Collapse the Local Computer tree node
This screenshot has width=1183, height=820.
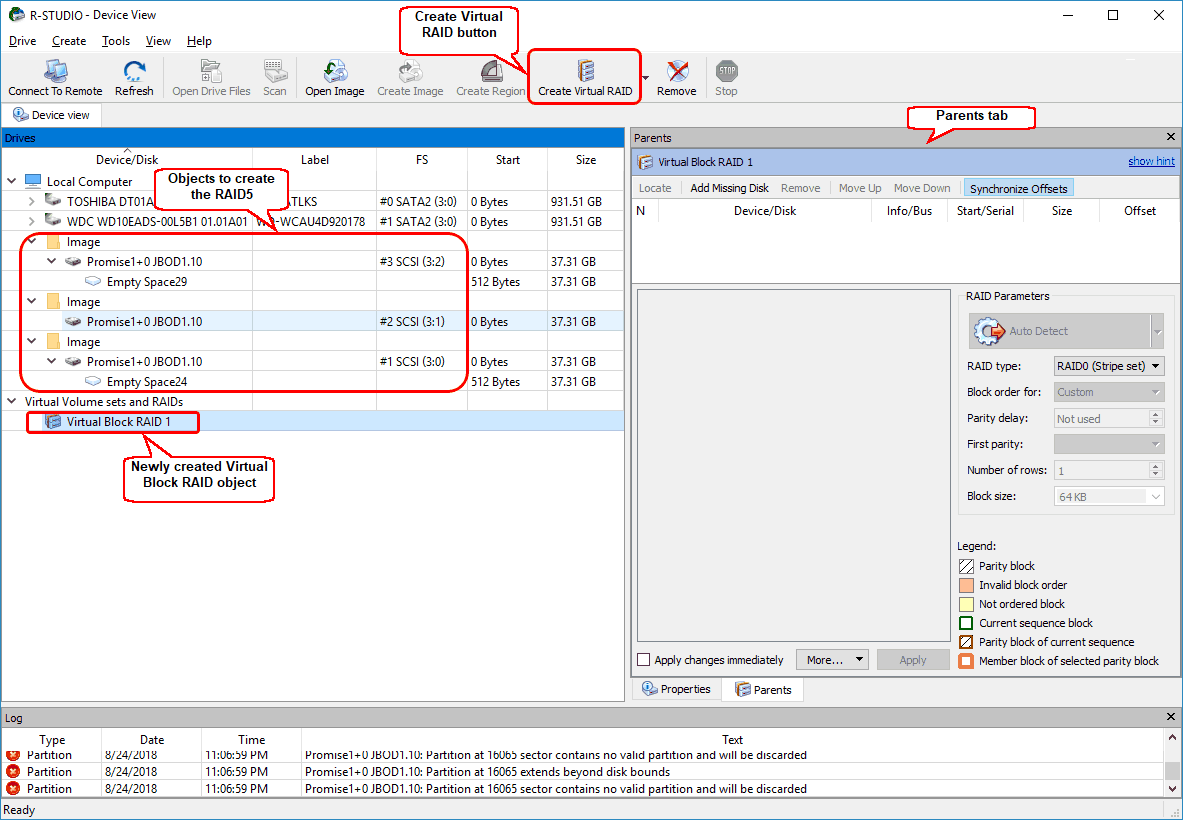pos(12,181)
